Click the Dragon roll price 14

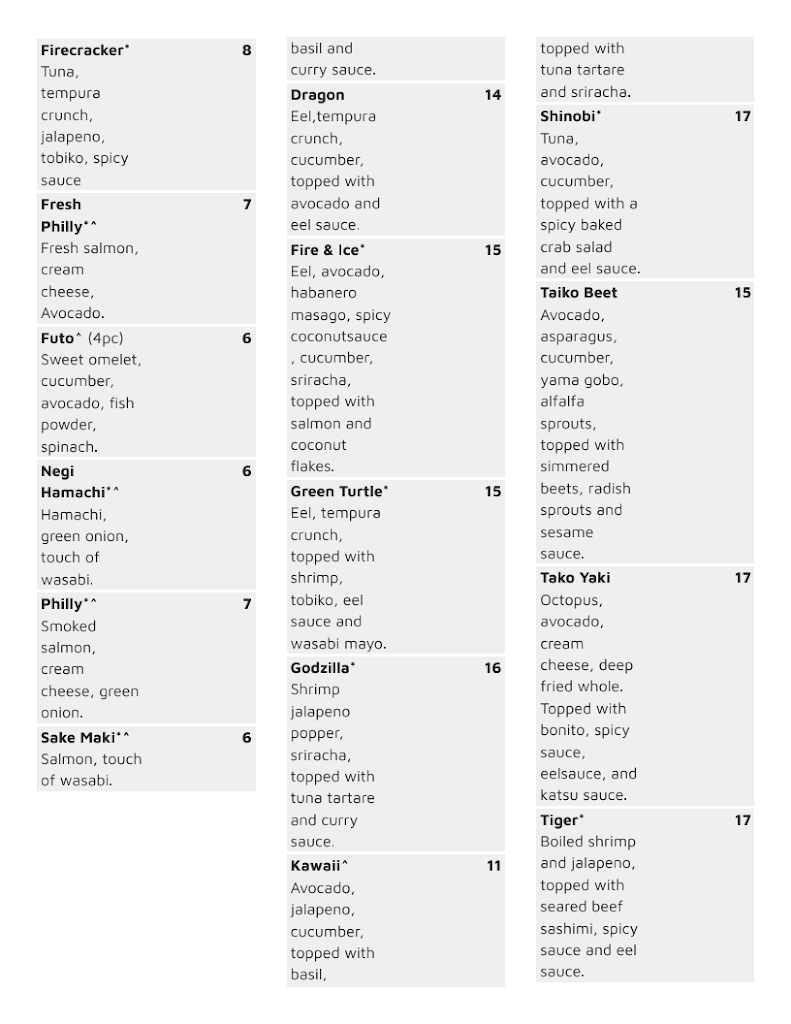492,95
